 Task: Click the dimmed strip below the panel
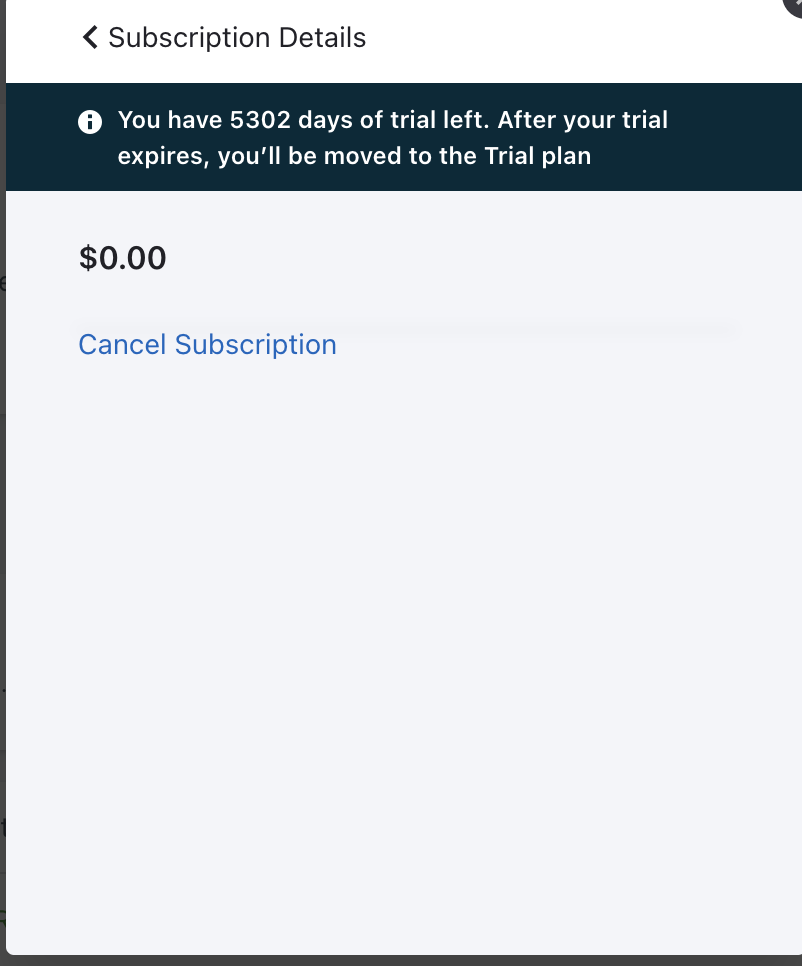pos(400,961)
